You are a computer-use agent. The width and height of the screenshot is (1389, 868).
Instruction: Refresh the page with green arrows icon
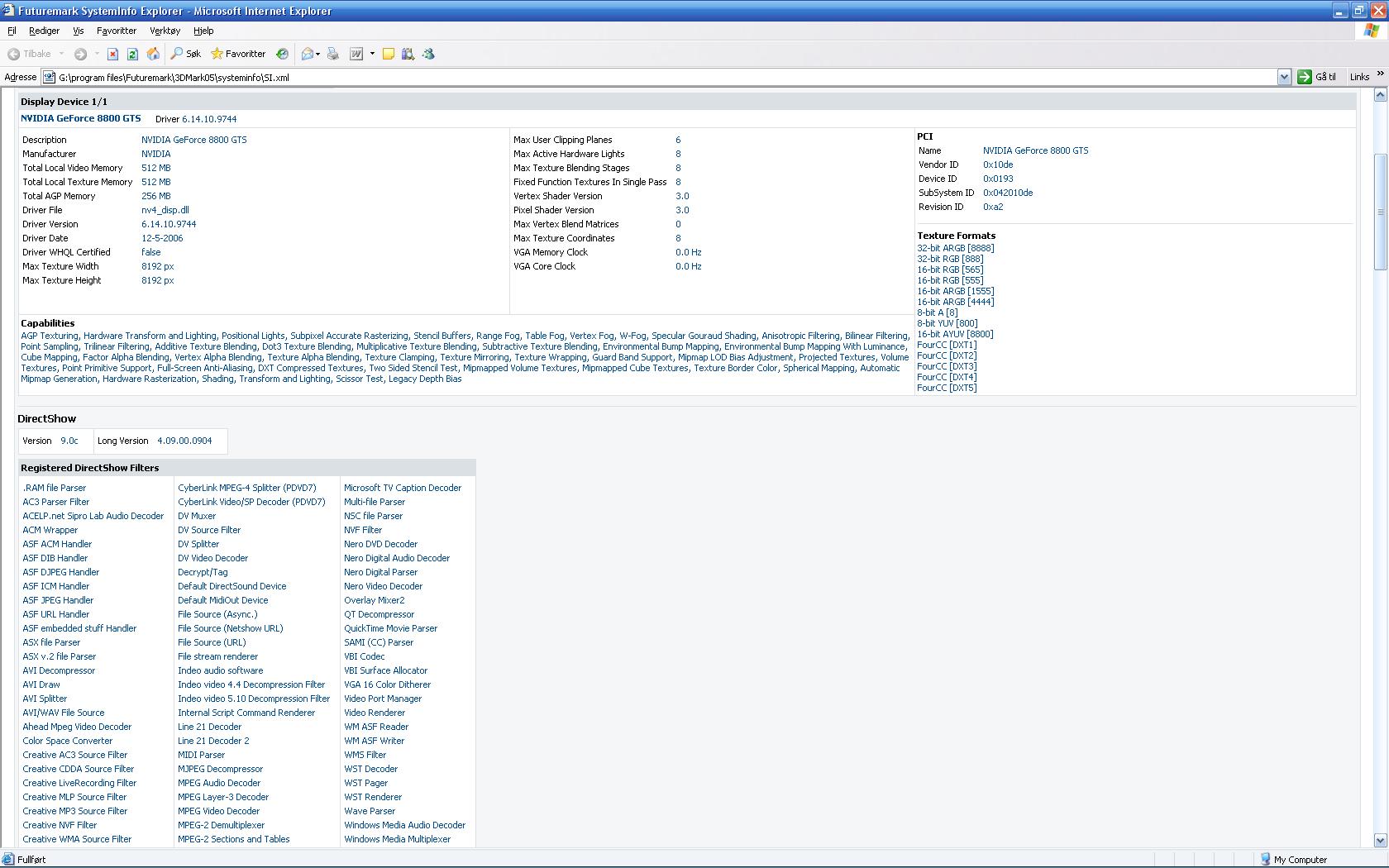click(x=132, y=54)
